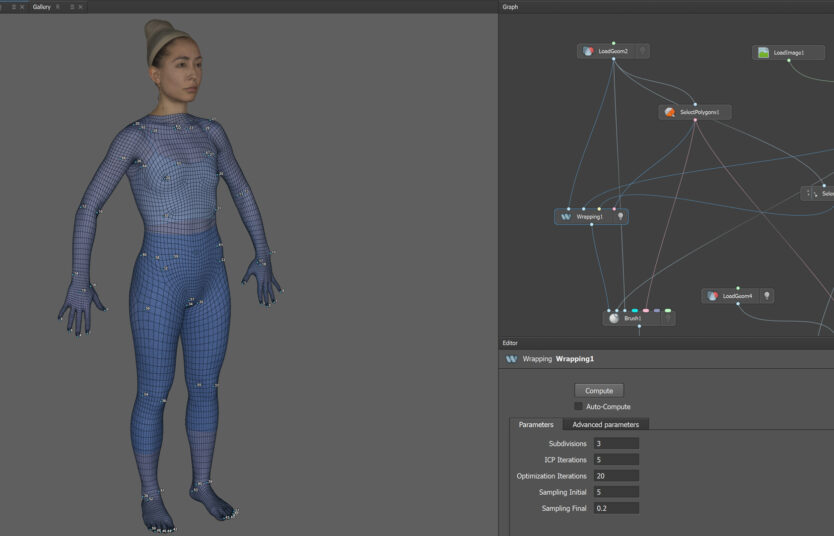Image resolution: width=834 pixels, height=536 pixels.
Task: Click the Subdivisions input field
Action: [616, 443]
